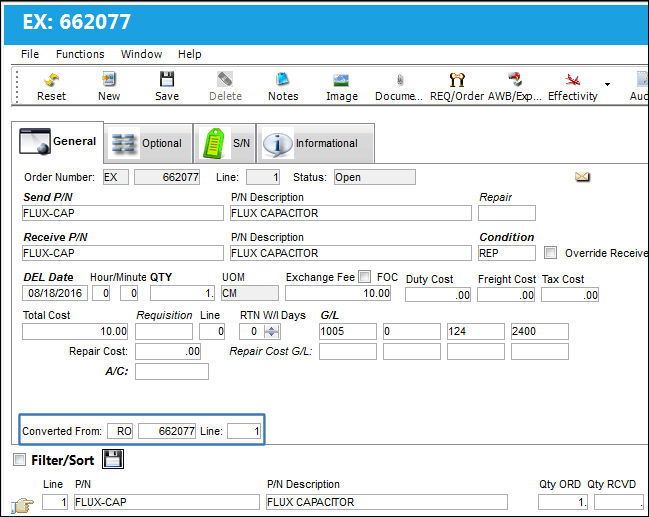The width and height of the screenshot is (649, 517).
Task: Click the Requisition label
Action: pyautogui.click(x=164, y=315)
